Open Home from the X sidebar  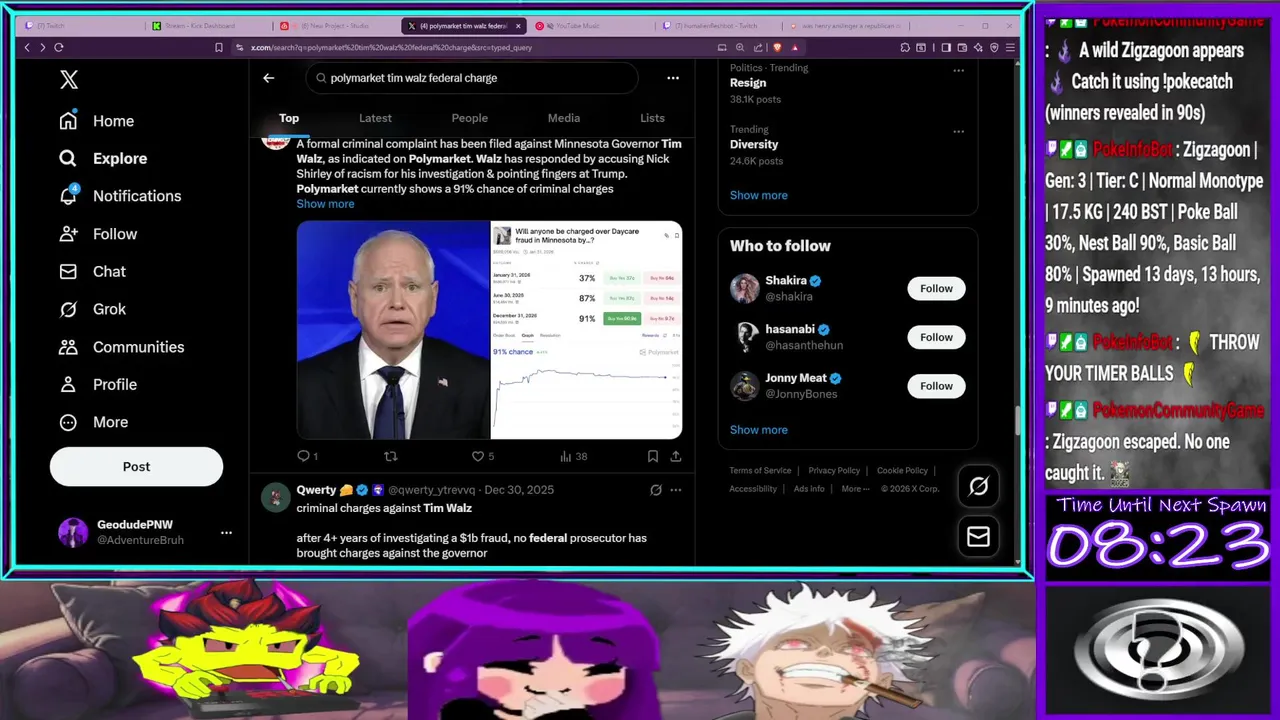click(97, 121)
